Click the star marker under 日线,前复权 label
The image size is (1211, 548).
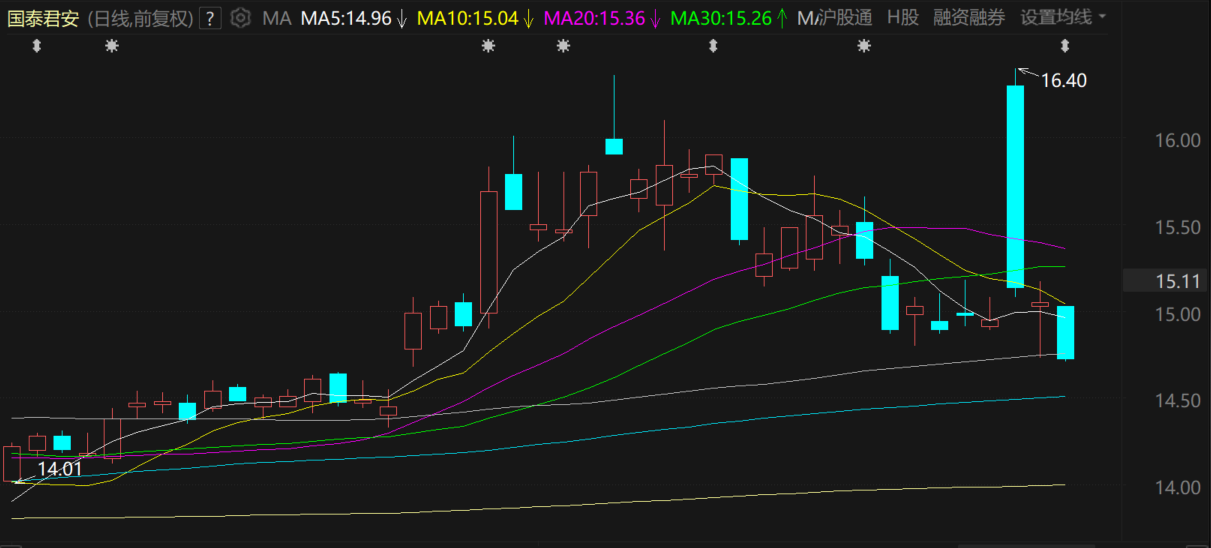[111, 46]
